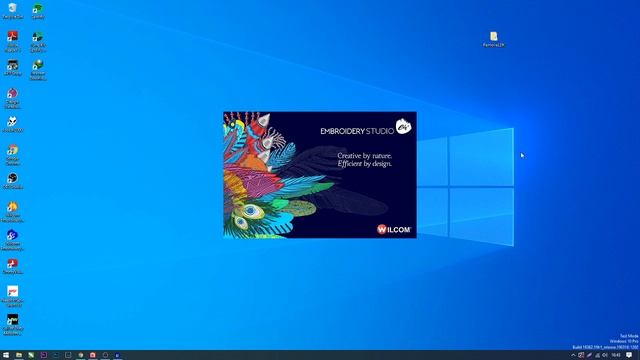The height and width of the screenshot is (360, 640).
Task: Click the volume speaker tray icon
Action: coord(605,355)
